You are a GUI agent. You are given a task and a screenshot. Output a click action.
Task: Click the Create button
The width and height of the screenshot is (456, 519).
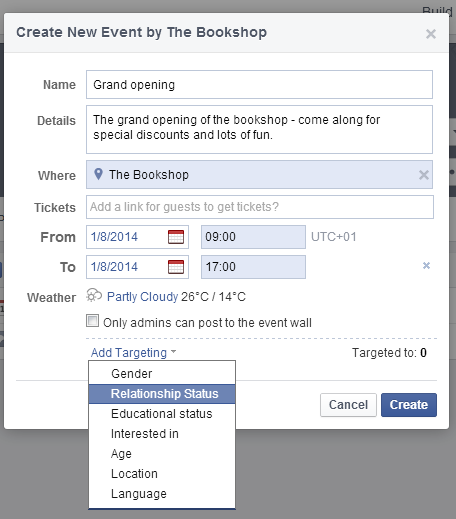pyautogui.click(x=409, y=405)
